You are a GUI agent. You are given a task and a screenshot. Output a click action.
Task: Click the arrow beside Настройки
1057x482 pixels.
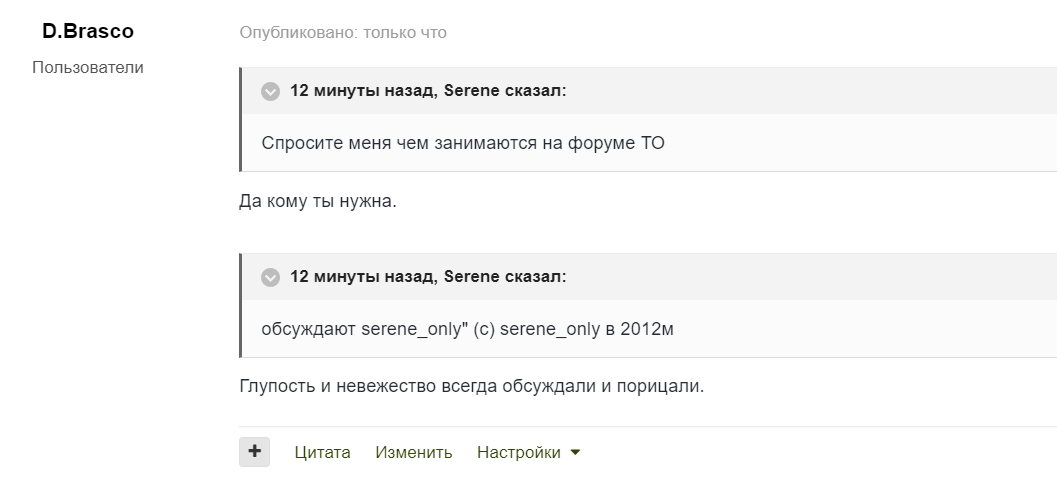coord(575,452)
